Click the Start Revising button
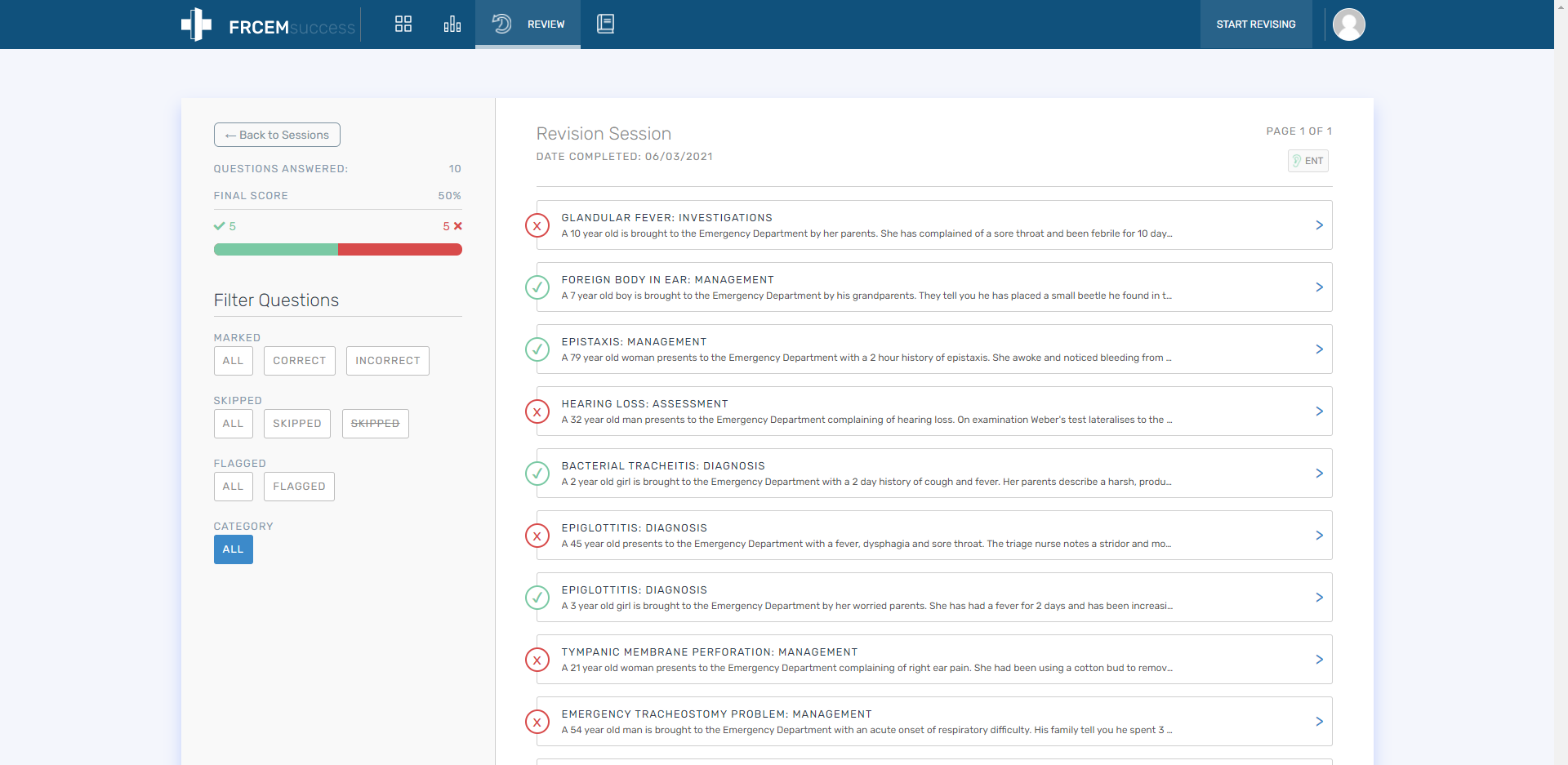1568x765 pixels. [x=1256, y=24]
